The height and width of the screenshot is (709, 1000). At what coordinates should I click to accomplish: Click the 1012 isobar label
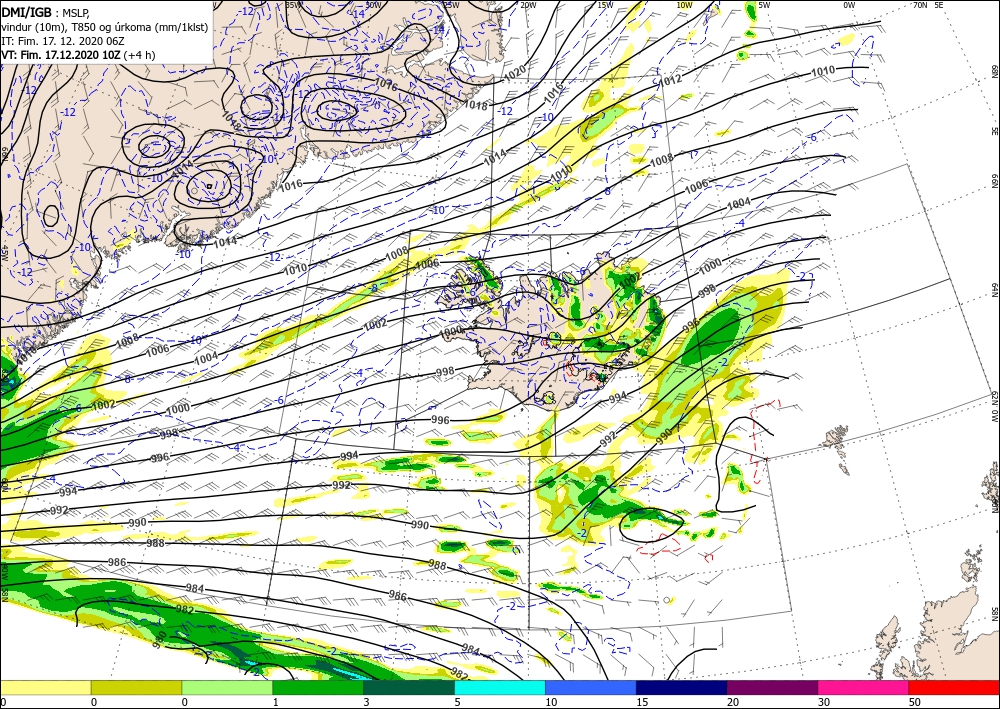coord(670,80)
